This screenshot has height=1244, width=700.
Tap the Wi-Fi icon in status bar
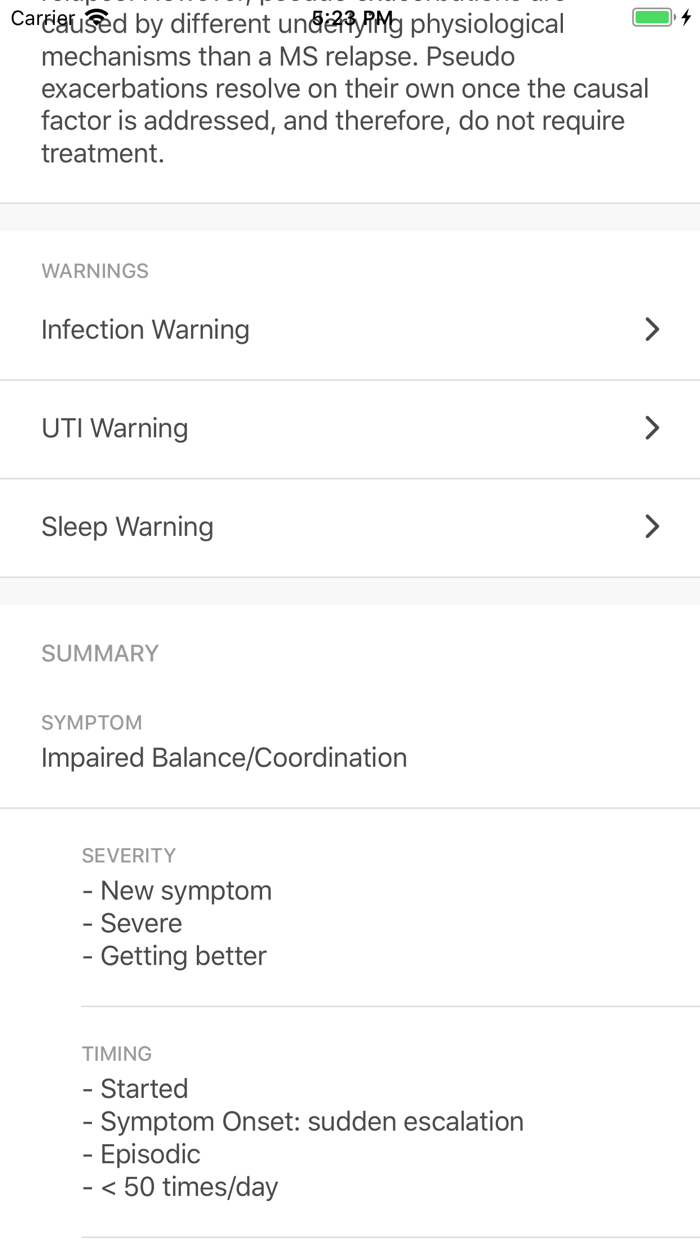tap(96, 17)
